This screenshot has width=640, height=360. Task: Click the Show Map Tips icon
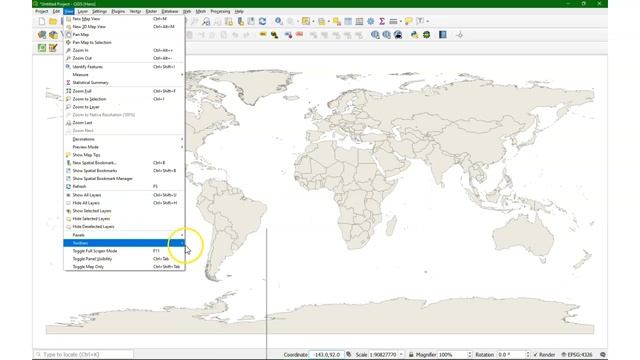pos(409,21)
